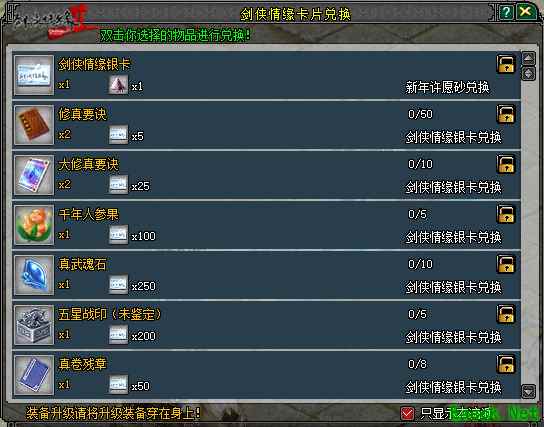Open the help question mark button
The image size is (544, 427).
[x=506, y=12]
